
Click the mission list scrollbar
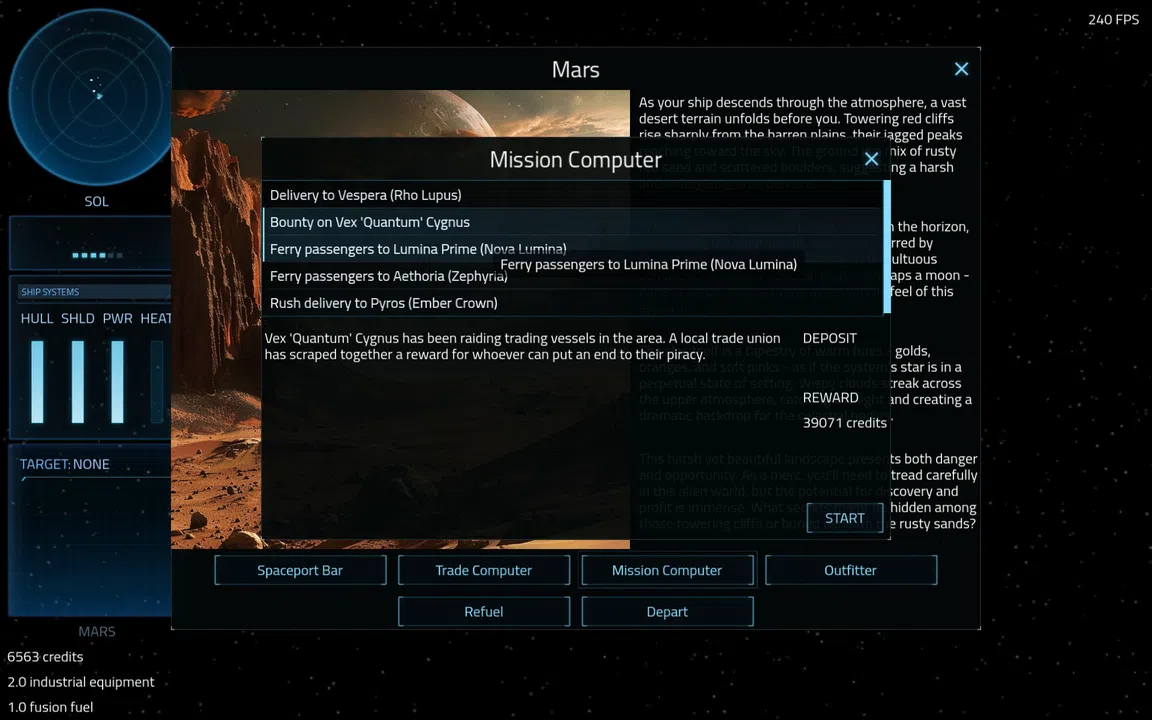887,247
